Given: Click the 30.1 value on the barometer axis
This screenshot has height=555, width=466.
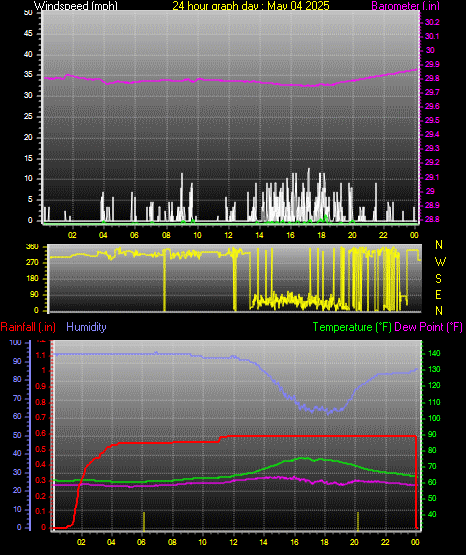Looking at the screenshot, I should click(x=432, y=36).
